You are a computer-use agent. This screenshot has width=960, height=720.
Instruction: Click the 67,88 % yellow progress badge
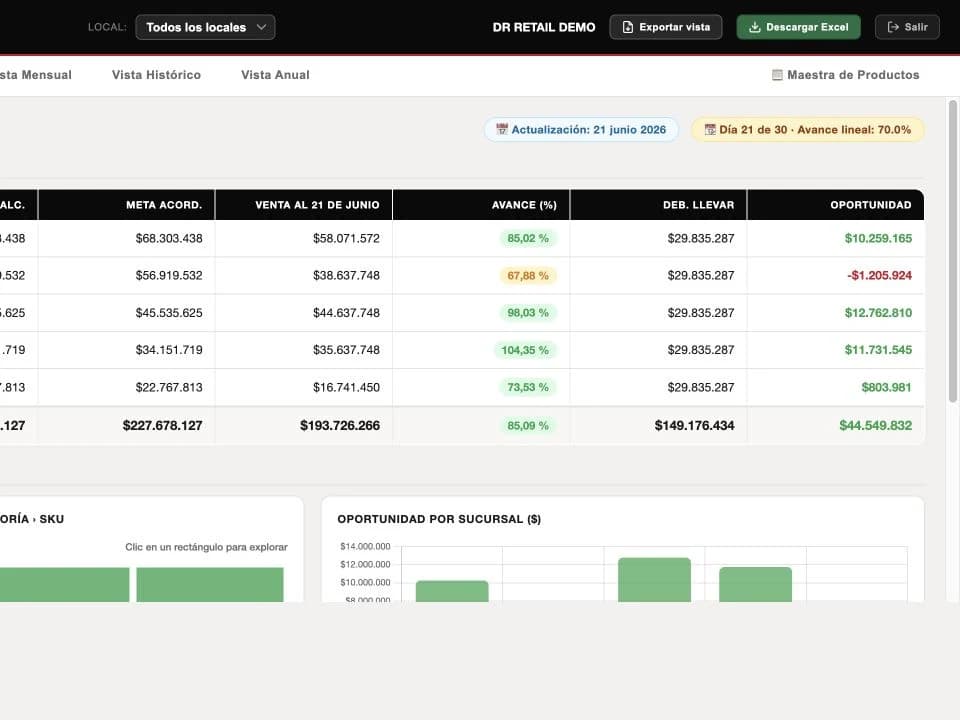(x=528, y=276)
